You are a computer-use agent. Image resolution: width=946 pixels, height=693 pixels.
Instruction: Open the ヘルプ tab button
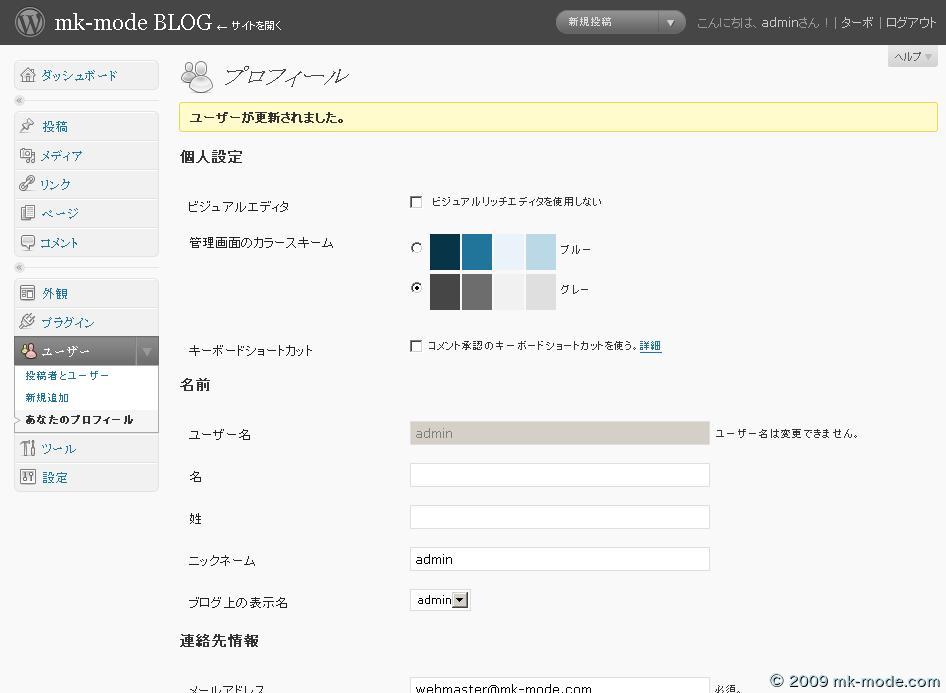tap(912, 57)
